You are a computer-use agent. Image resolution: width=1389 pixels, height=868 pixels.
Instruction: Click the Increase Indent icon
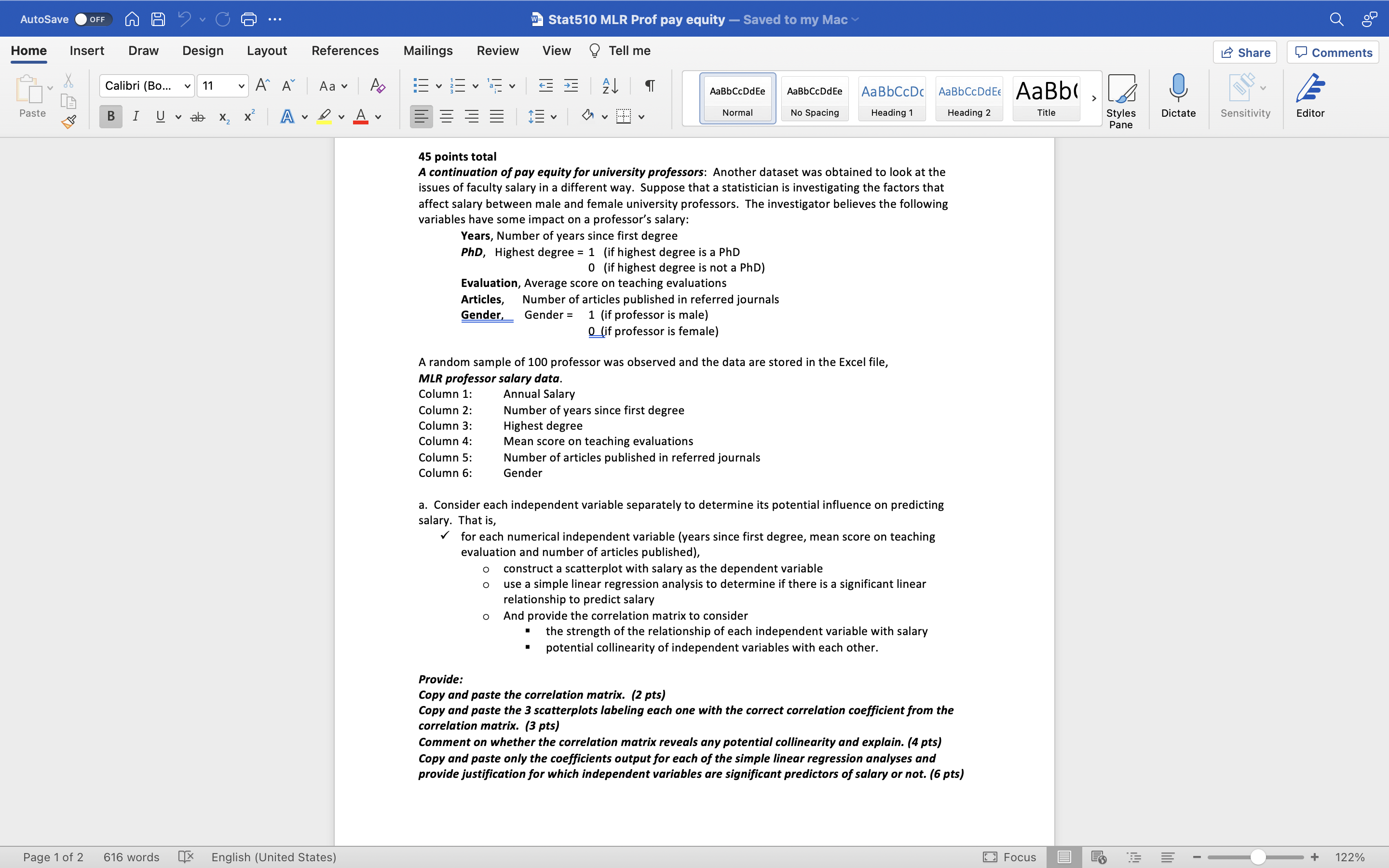pos(571,86)
